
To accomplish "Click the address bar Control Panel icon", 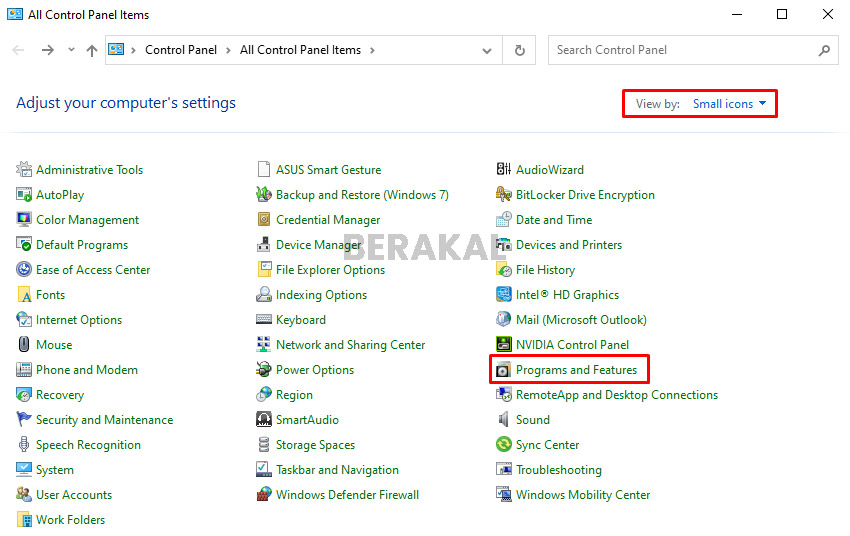I will pos(116,50).
